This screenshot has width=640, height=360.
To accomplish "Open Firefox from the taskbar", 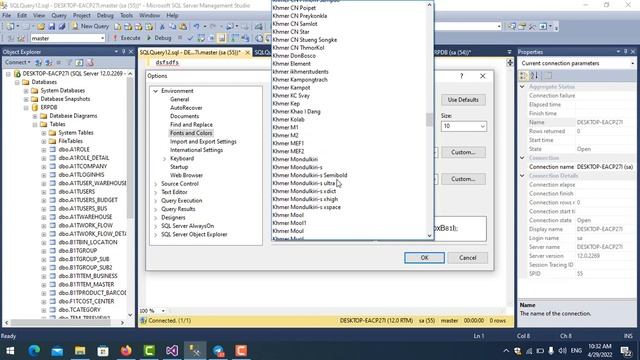I will coord(126,351).
